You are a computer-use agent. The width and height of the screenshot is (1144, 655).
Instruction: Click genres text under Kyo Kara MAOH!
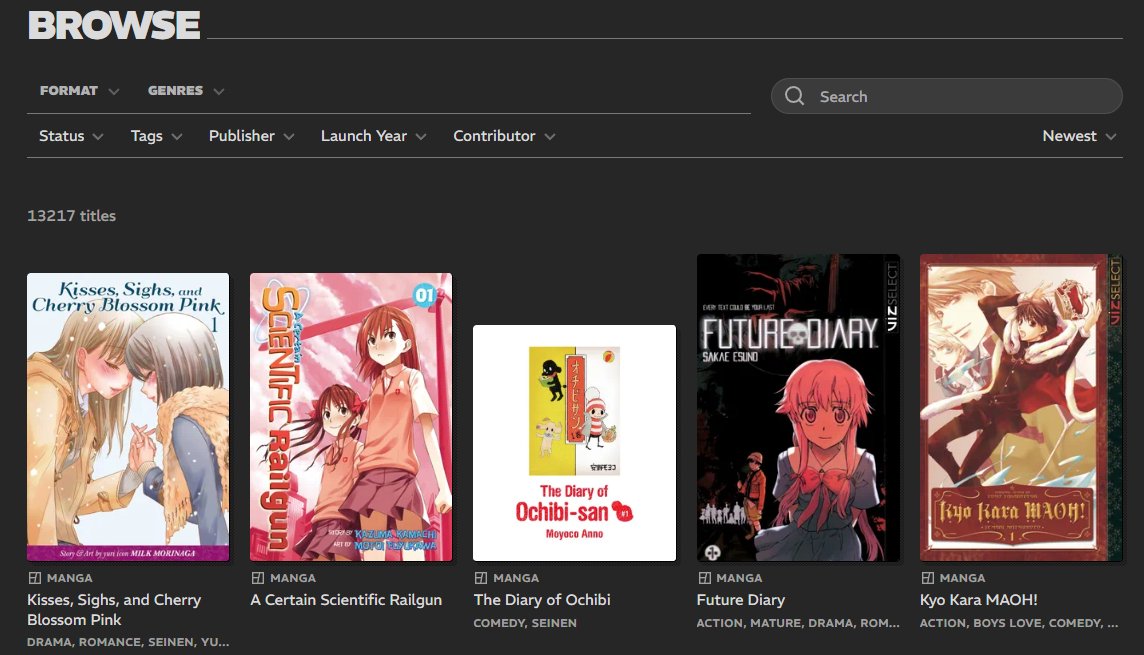(1019, 623)
